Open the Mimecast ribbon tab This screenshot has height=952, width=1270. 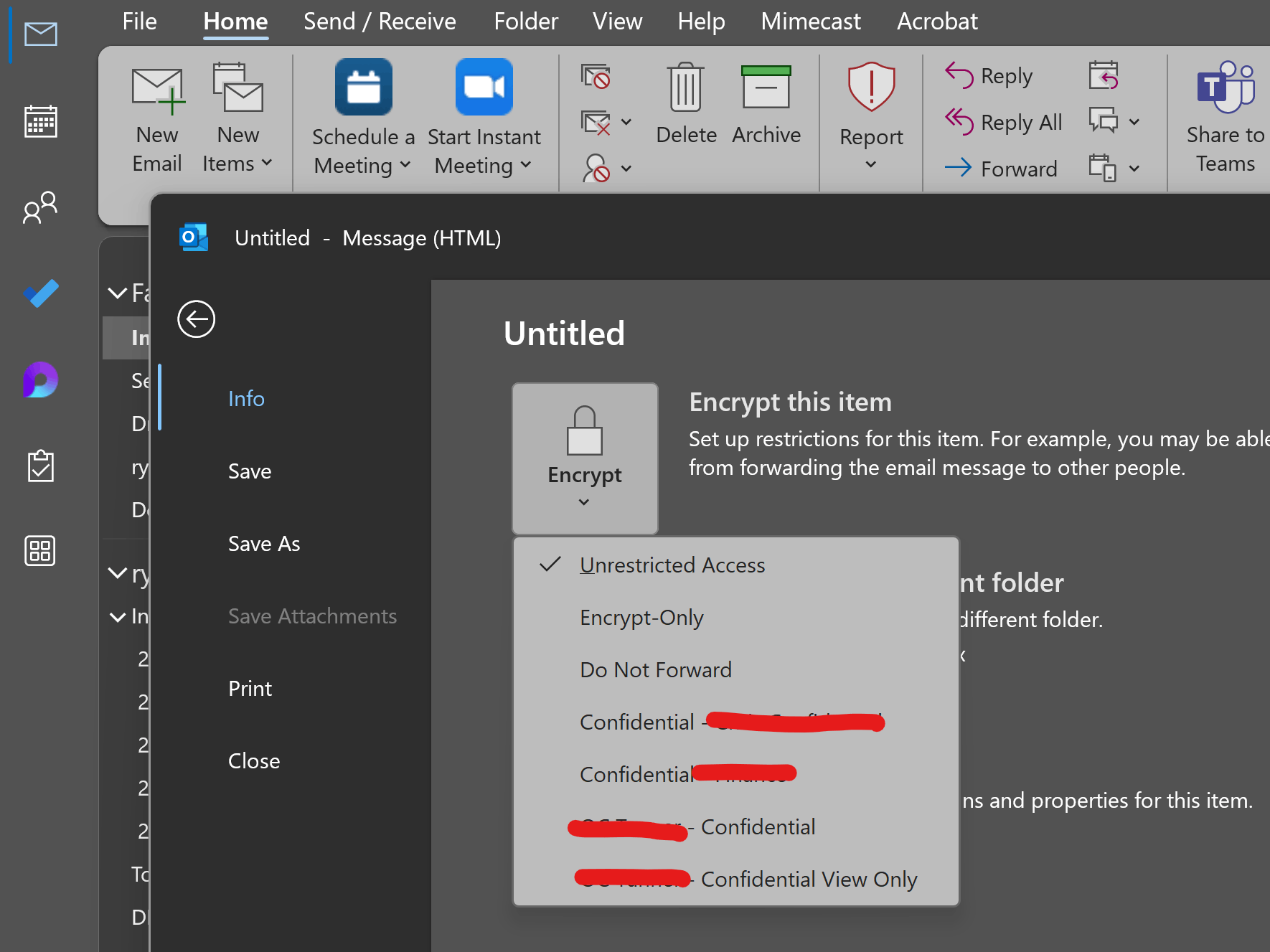[811, 22]
